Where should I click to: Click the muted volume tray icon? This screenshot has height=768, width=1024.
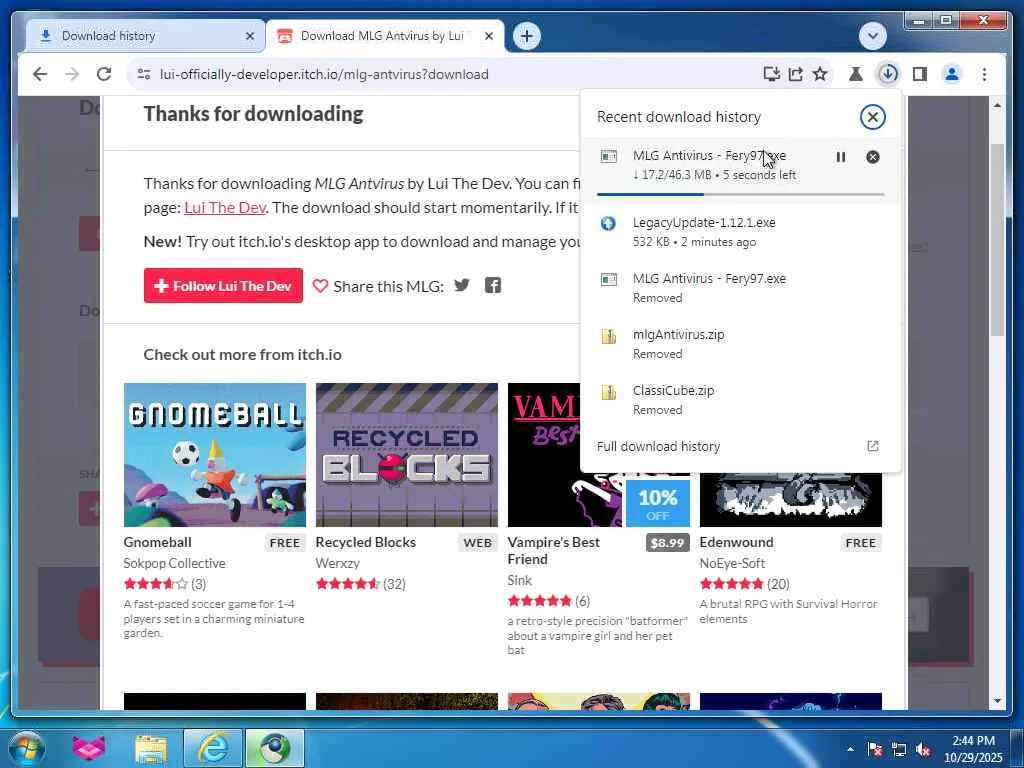click(923, 749)
